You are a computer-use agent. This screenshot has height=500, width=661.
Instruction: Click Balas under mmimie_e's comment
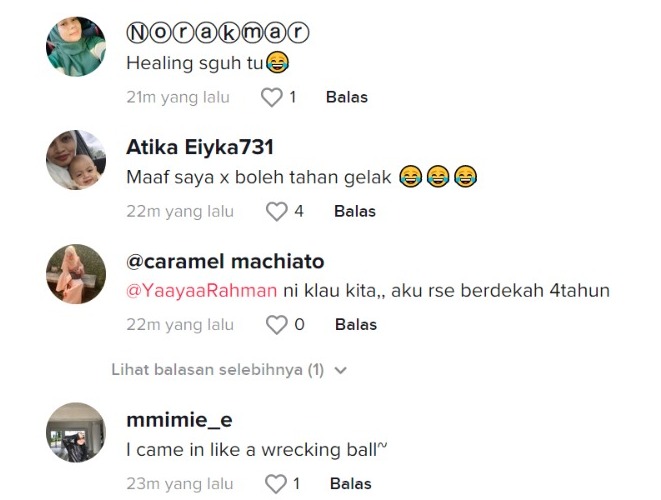[351, 484]
